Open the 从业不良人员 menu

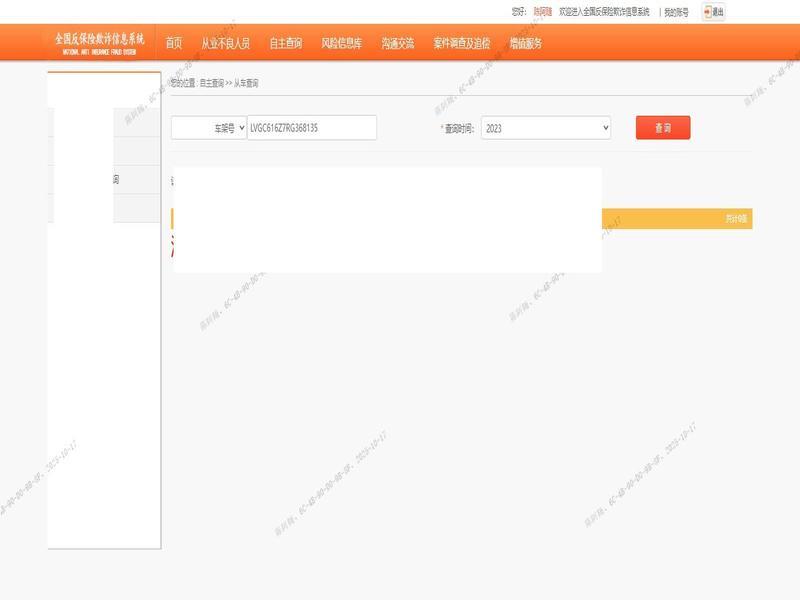225,43
